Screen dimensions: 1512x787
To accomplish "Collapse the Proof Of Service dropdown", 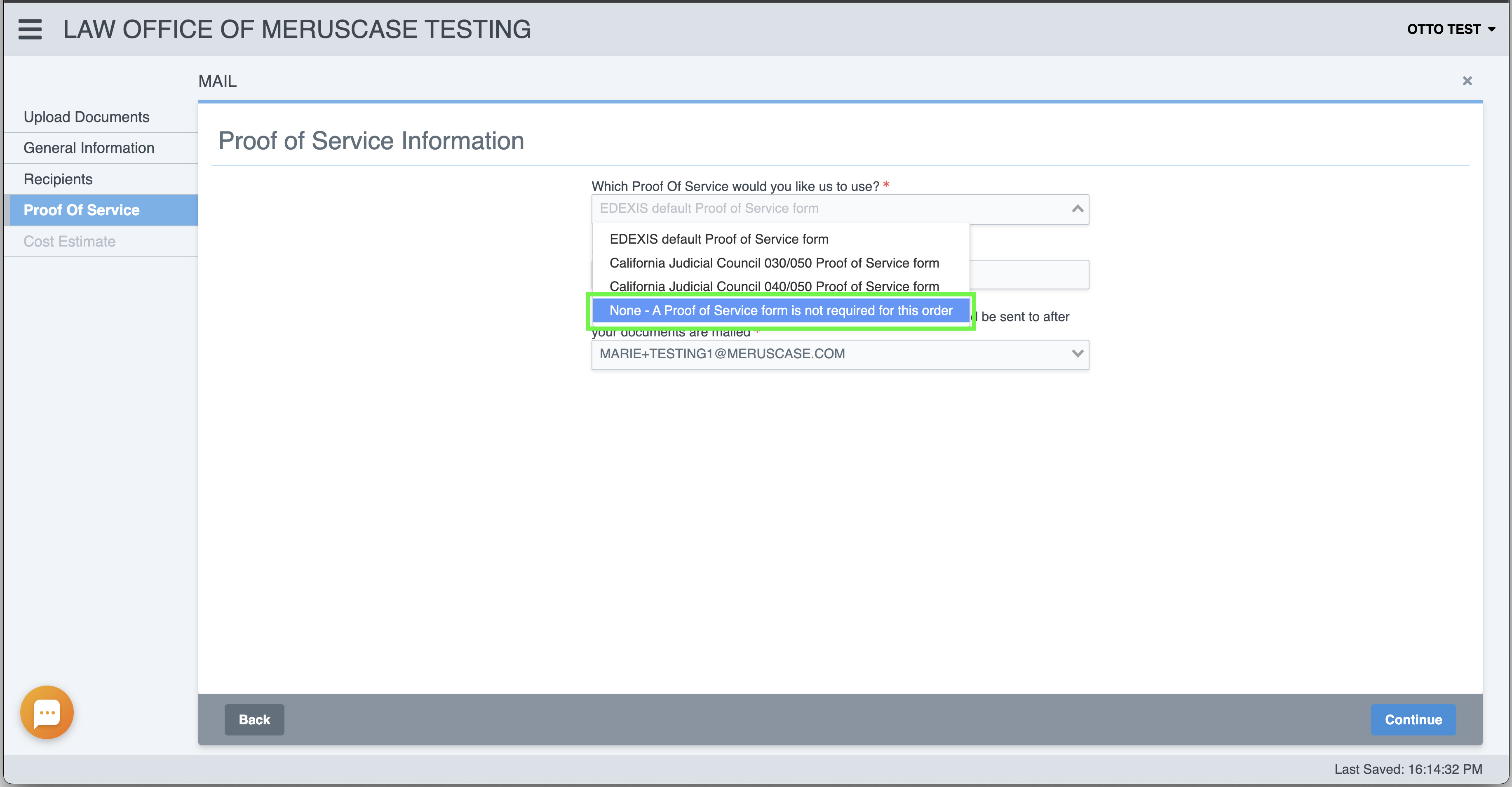I will point(1077,209).
